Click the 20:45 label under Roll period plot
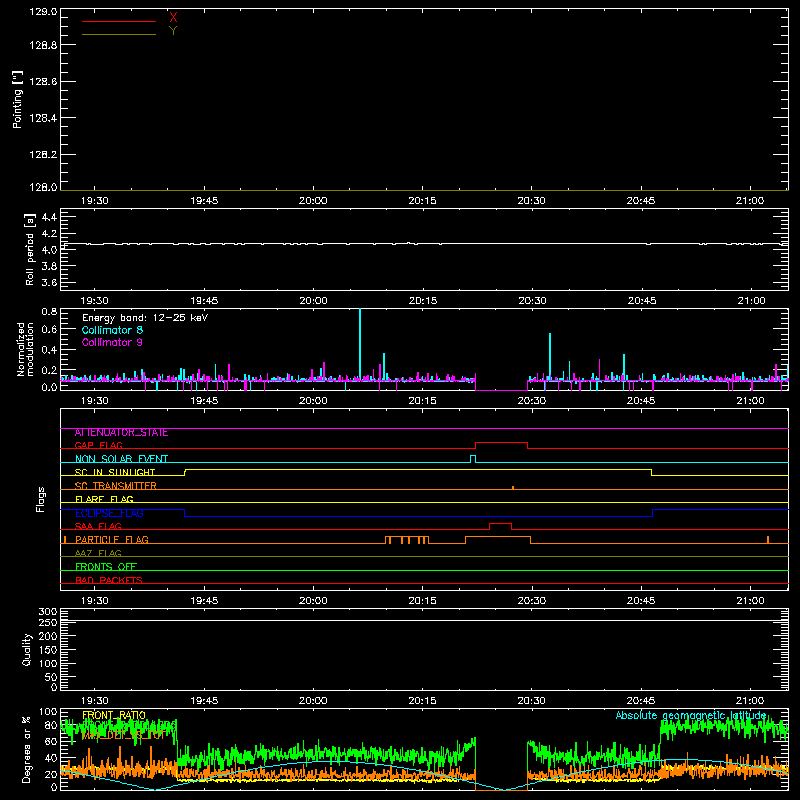 pyautogui.click(x=641, y=301)
